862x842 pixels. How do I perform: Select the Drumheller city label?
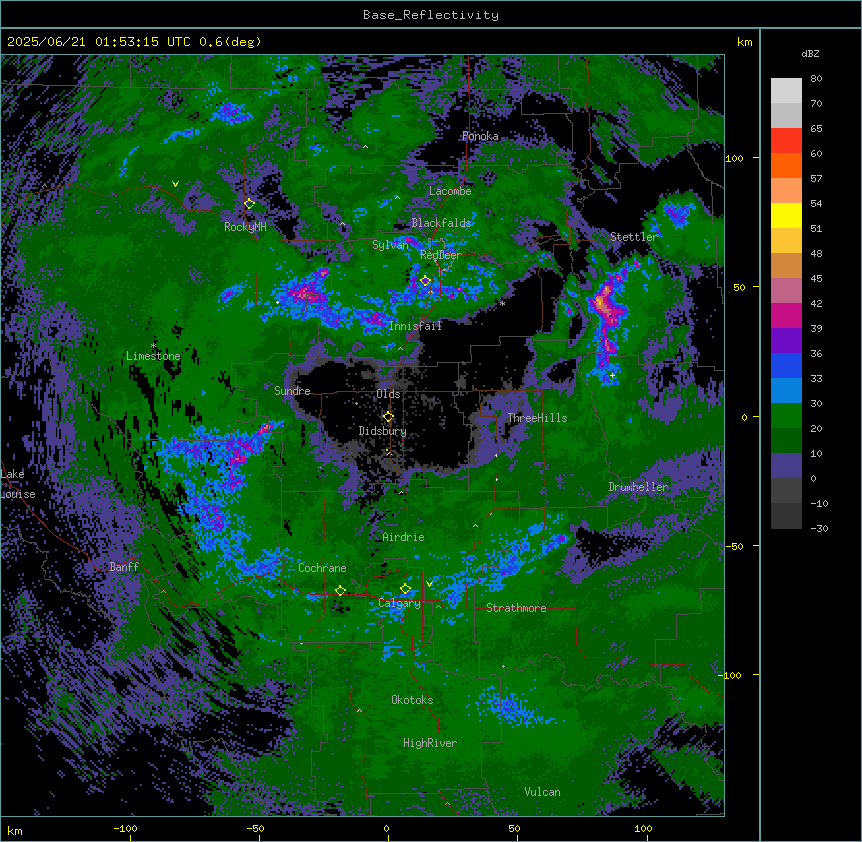click(x=638, y=487)
